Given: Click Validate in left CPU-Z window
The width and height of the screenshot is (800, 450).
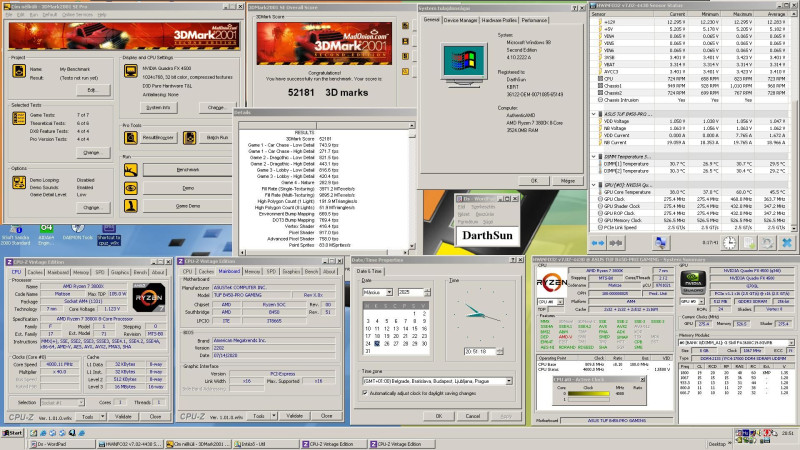Looking at the screenshot, I should click(x=123, y=416).
